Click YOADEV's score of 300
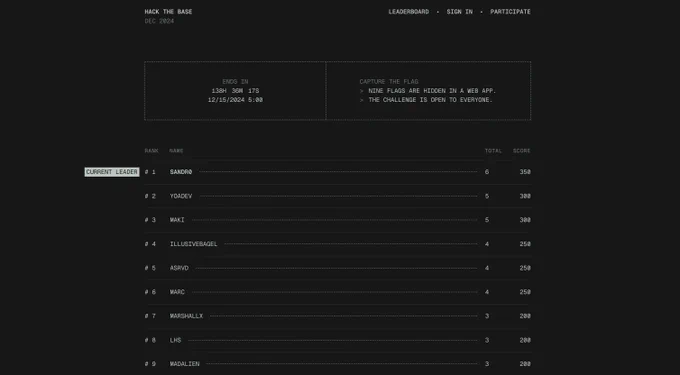 tap(525, 196)
